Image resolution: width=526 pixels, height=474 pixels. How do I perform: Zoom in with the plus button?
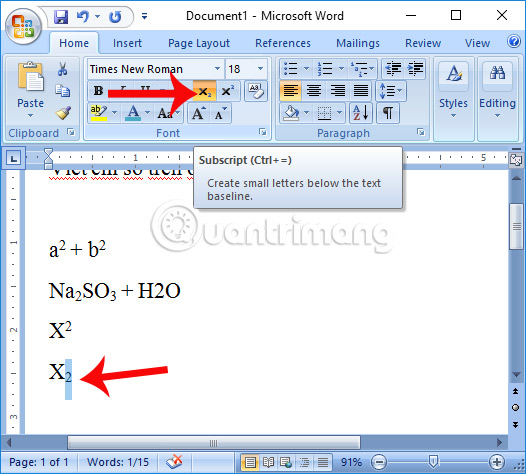[496, 463]
